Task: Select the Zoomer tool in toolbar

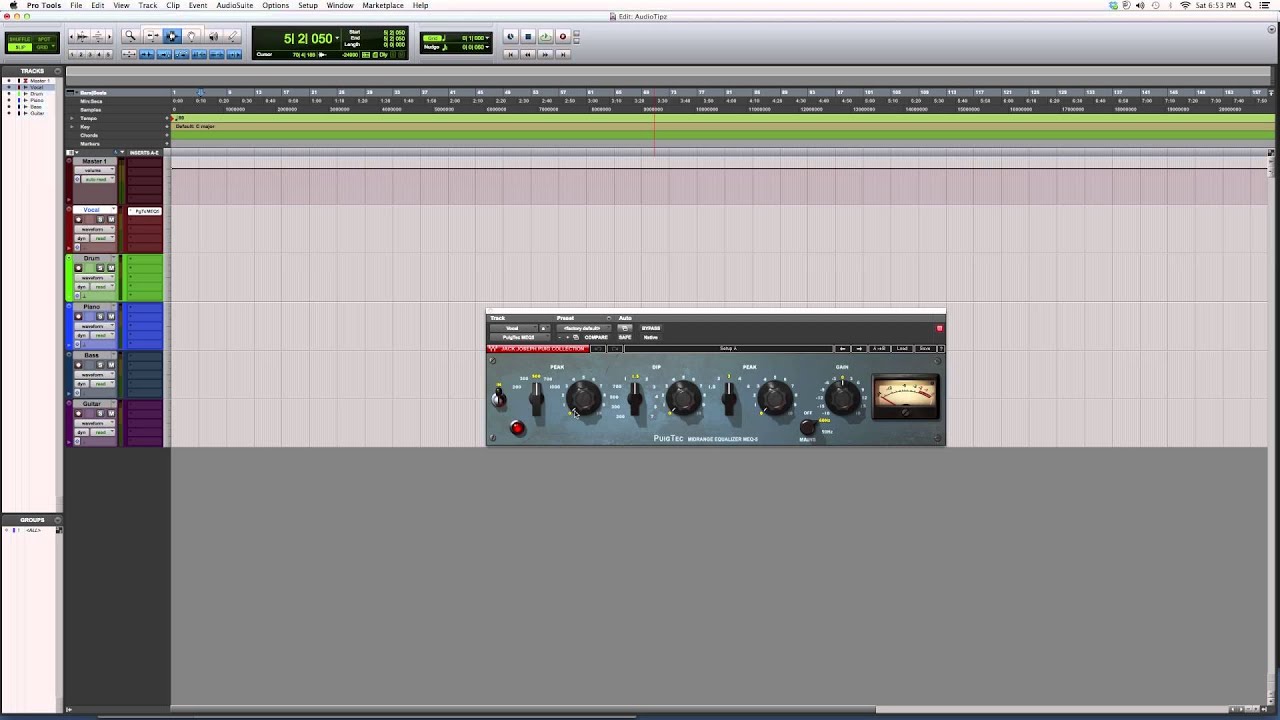Action: [x=130, y=36]
